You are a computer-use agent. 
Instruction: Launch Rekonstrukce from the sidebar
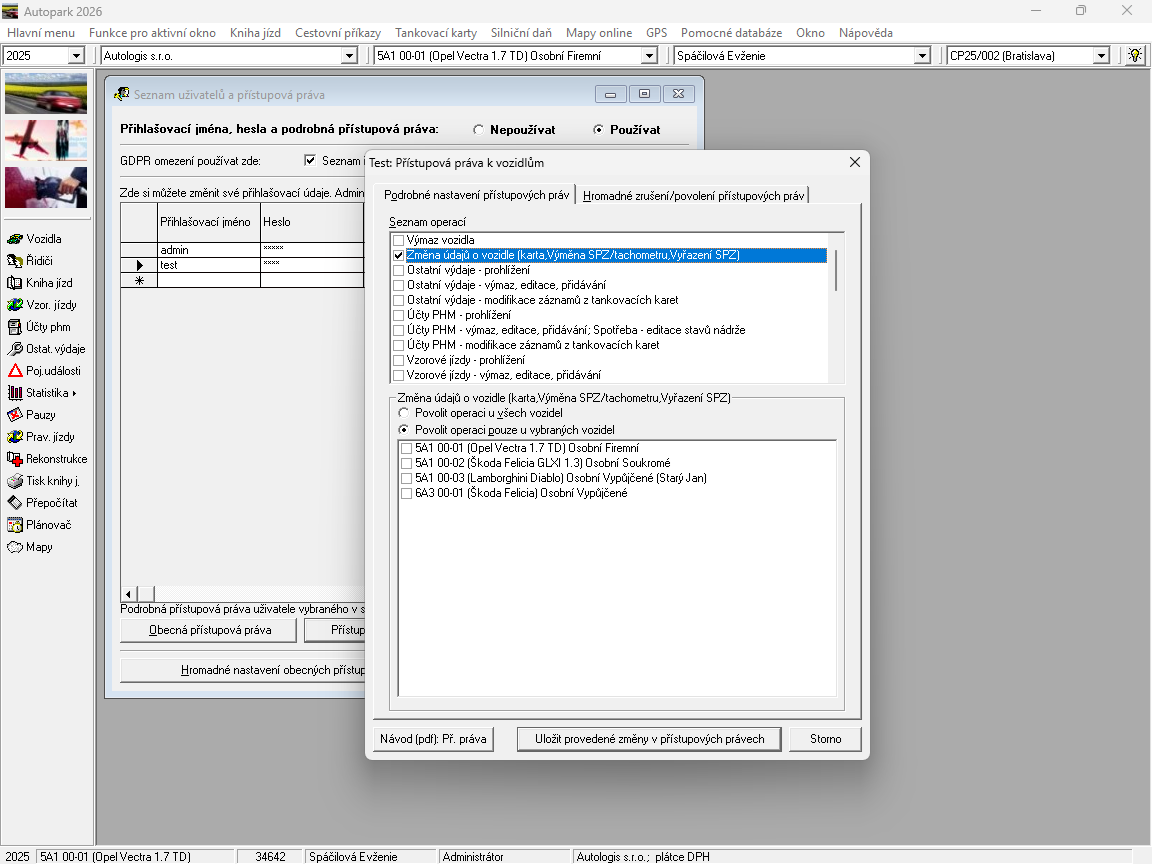pos(16,459)
